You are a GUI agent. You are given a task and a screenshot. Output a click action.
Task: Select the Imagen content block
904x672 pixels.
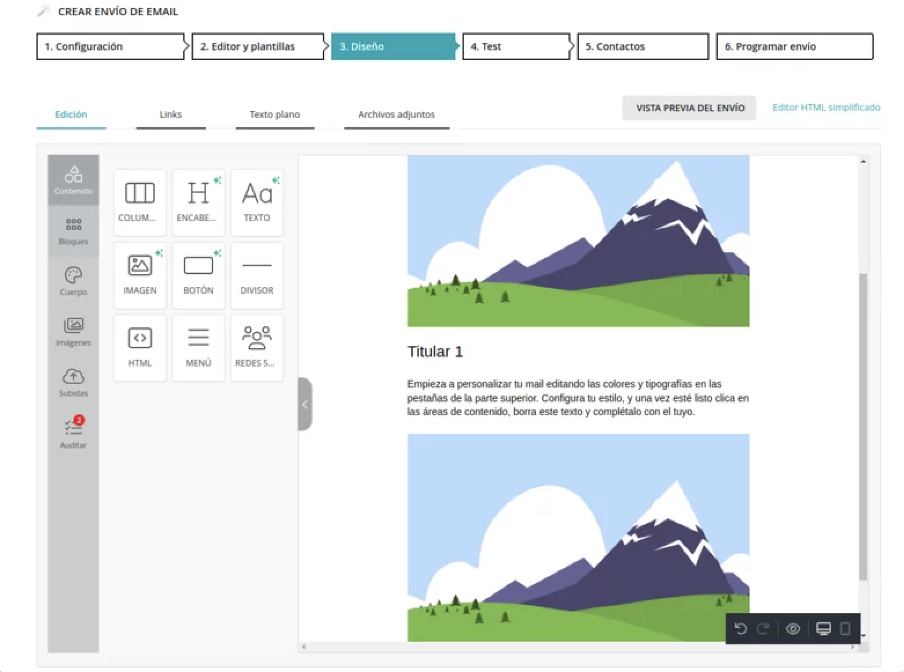click(x=140, y=275)
